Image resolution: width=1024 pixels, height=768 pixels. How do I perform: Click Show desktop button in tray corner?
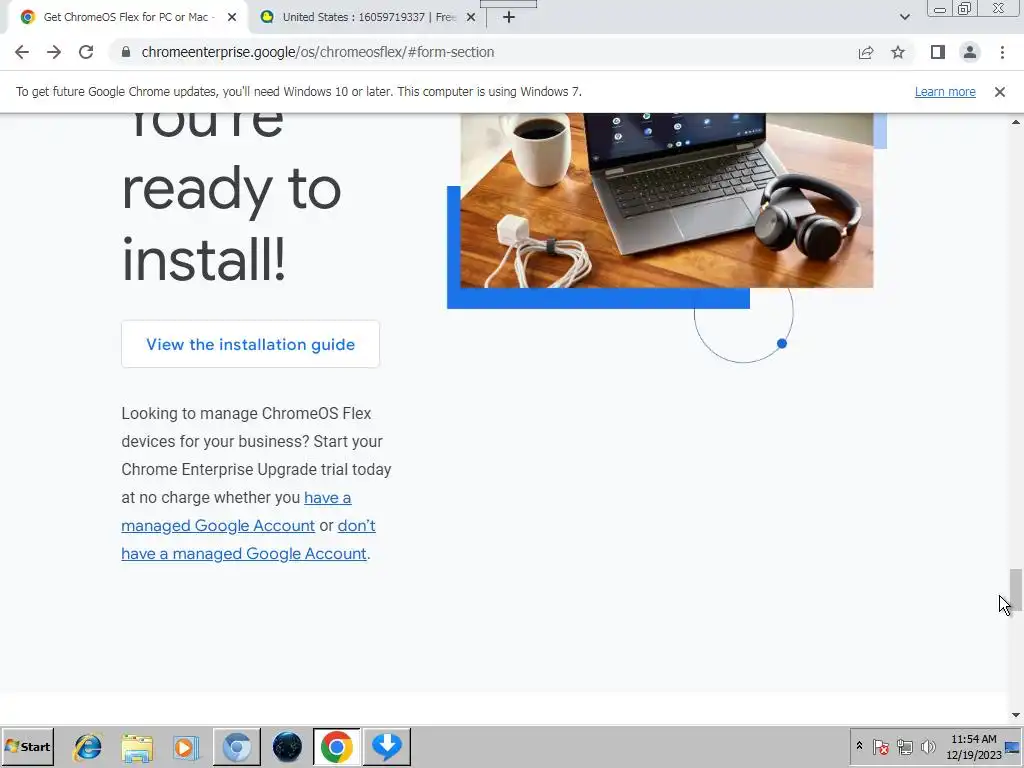(1014, 746)
